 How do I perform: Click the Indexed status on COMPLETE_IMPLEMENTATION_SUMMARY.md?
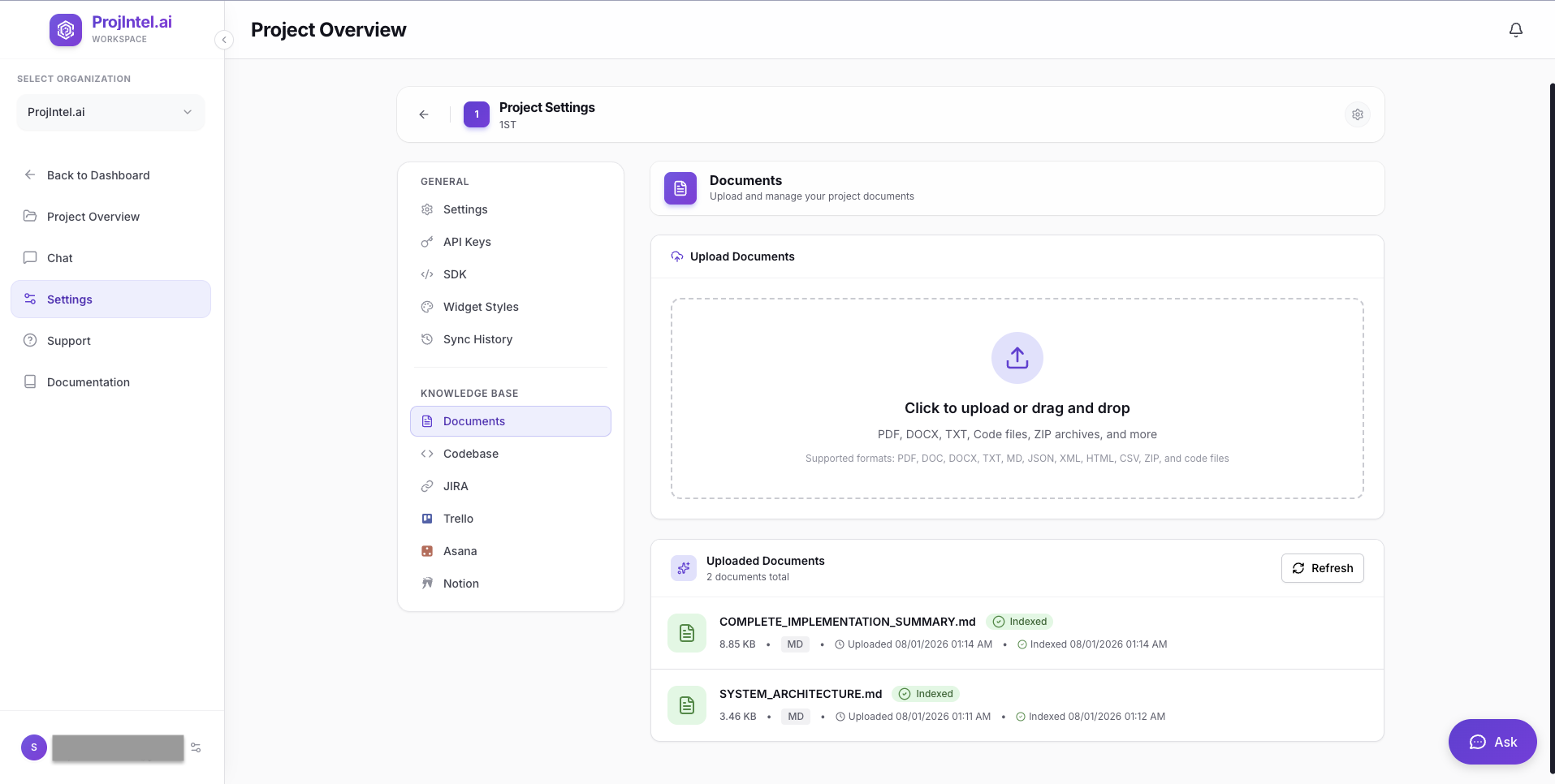(1020, 621)
